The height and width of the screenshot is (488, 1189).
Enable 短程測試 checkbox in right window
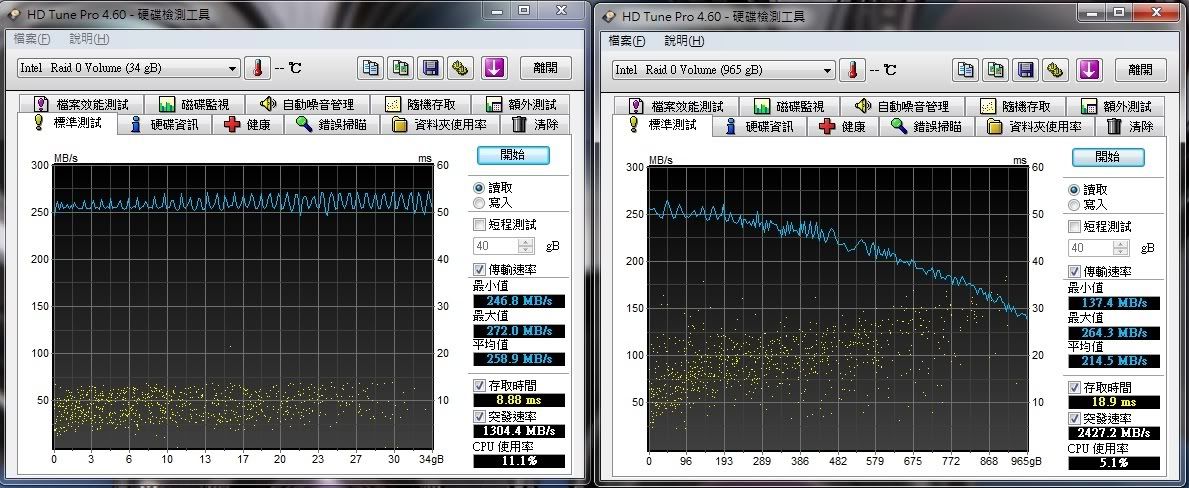(1074, 226)
